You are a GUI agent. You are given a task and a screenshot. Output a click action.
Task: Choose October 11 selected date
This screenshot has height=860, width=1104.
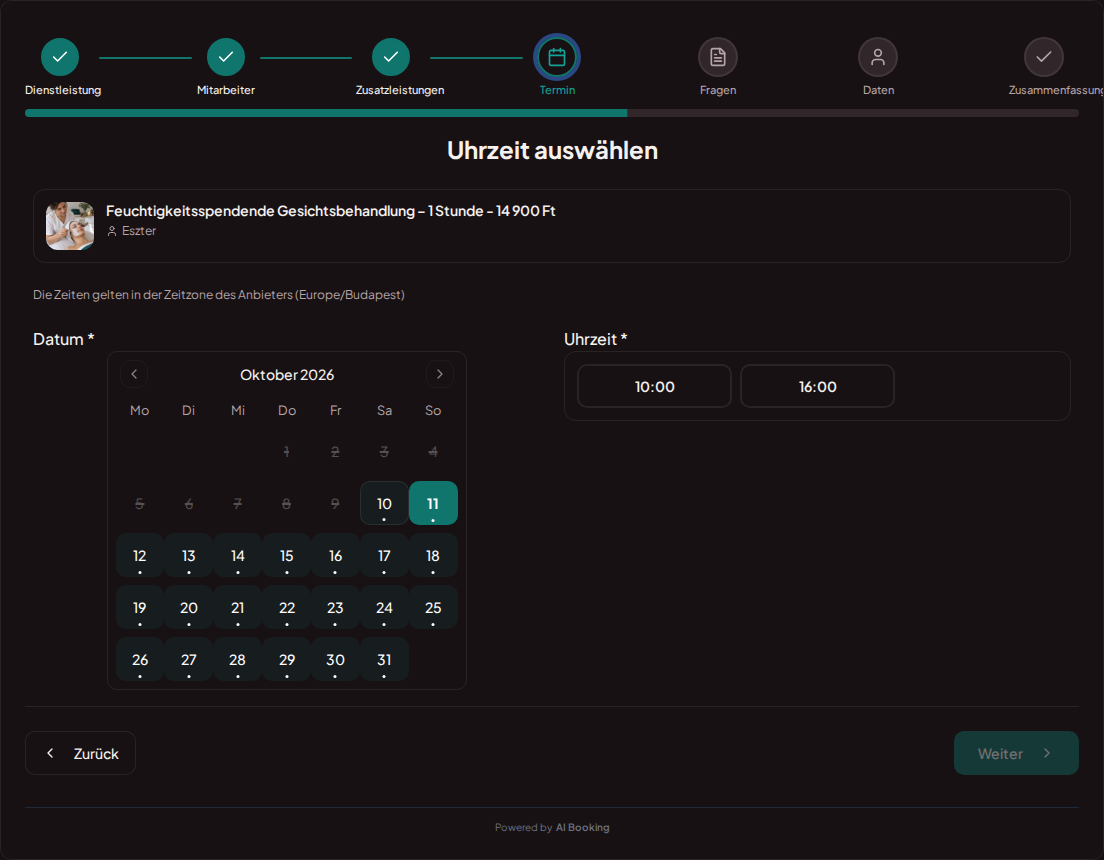pos(433,504)
